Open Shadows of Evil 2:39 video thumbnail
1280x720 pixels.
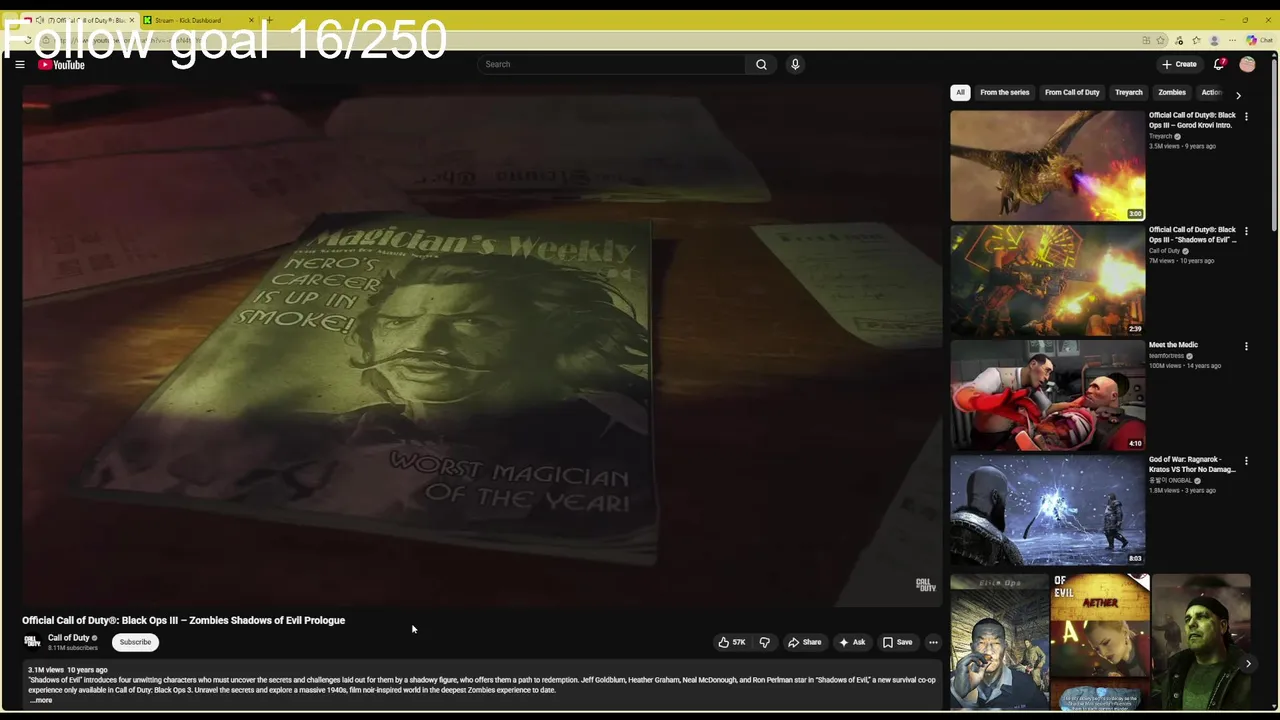pyautogui.click(x=1047, y=280)
